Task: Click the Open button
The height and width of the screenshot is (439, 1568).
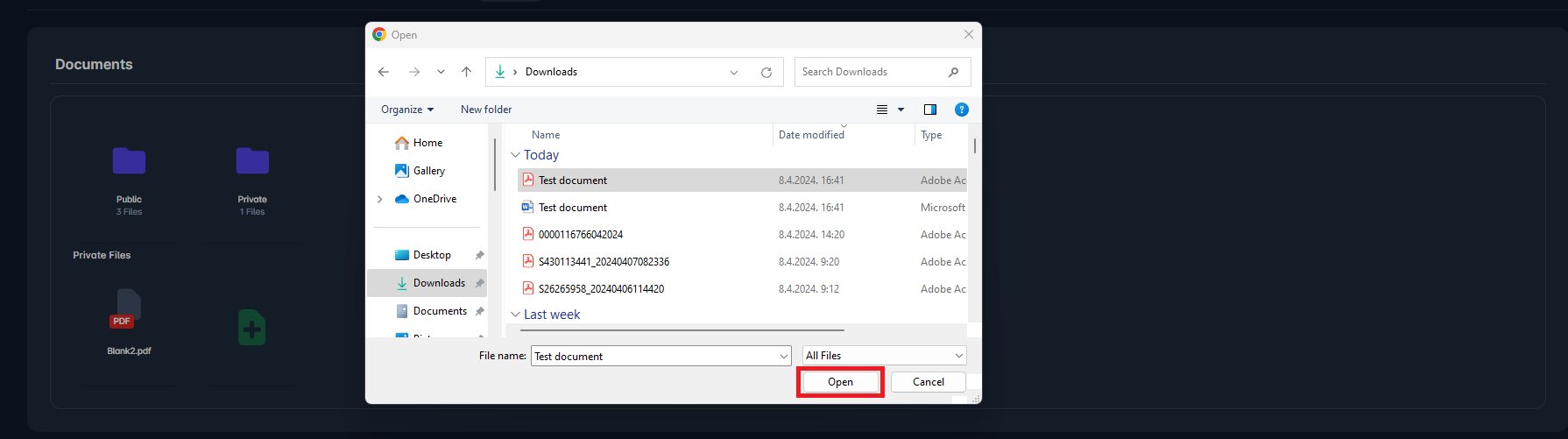Action: [x=840, y=382]
